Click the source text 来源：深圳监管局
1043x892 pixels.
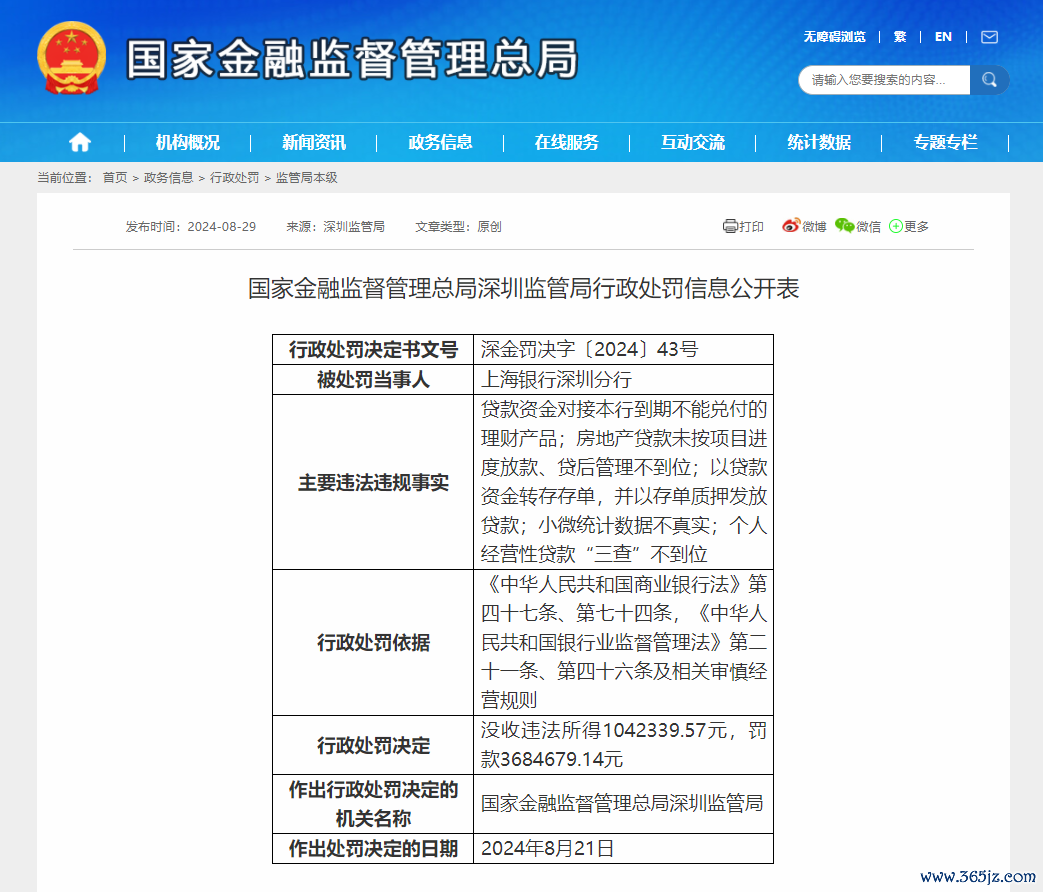[x=335, y=227]
